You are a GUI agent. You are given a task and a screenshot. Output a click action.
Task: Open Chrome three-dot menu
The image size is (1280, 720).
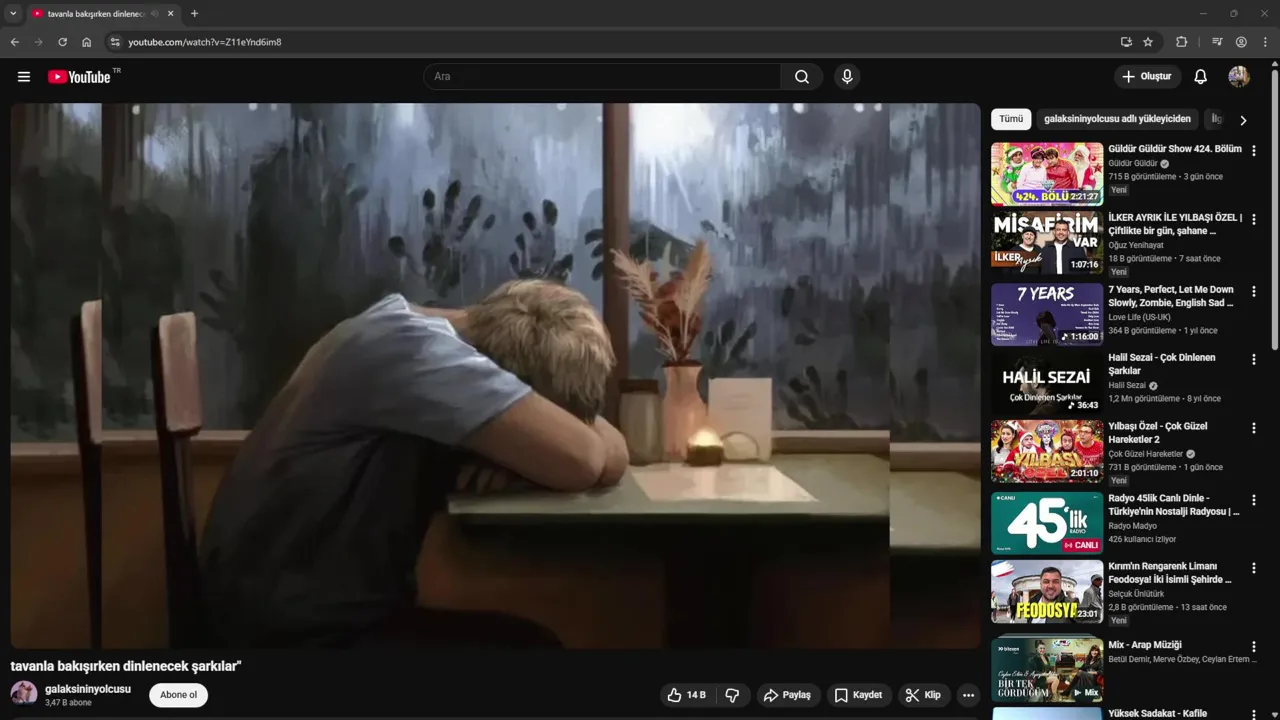tap(1265, 42)
